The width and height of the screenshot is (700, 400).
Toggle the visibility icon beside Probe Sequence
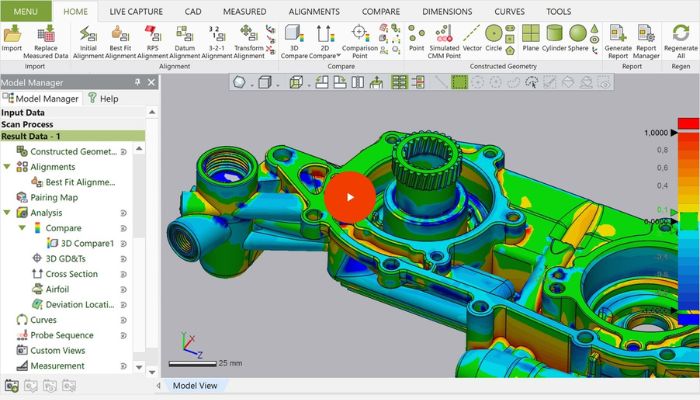pyautogui.click(x=123, y=335)
